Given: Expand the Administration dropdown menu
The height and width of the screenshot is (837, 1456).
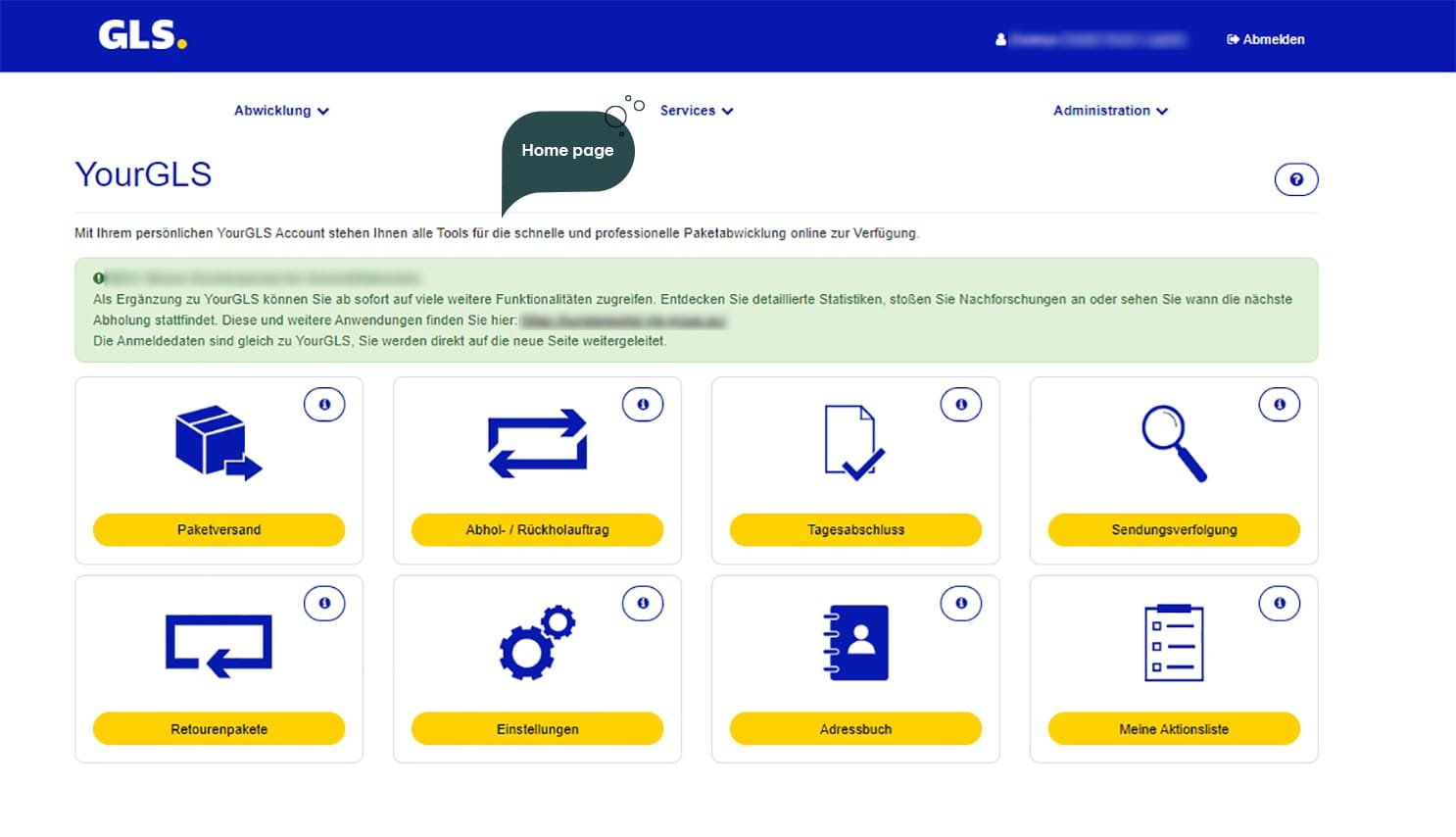Looking at the screenshot, I should pyautogui.click(x=1109, y=111).
